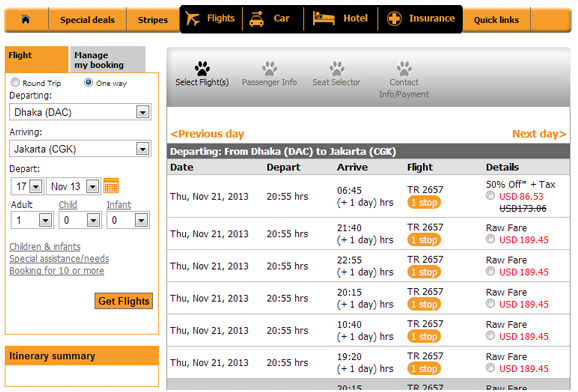Choose the Raw Fare for 22:55 arrival
The height and width of the screenshot is (392, 578).
click(490, 271)
